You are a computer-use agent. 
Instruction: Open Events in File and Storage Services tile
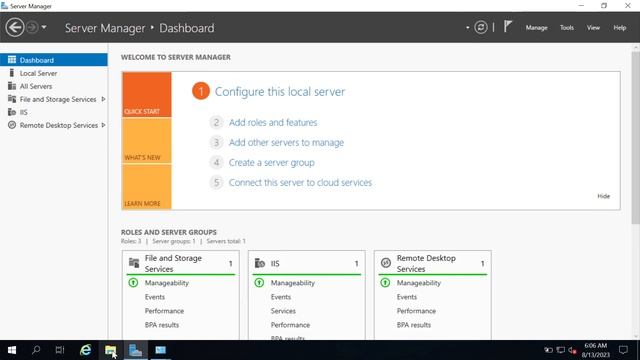click(x=155, y=297)
